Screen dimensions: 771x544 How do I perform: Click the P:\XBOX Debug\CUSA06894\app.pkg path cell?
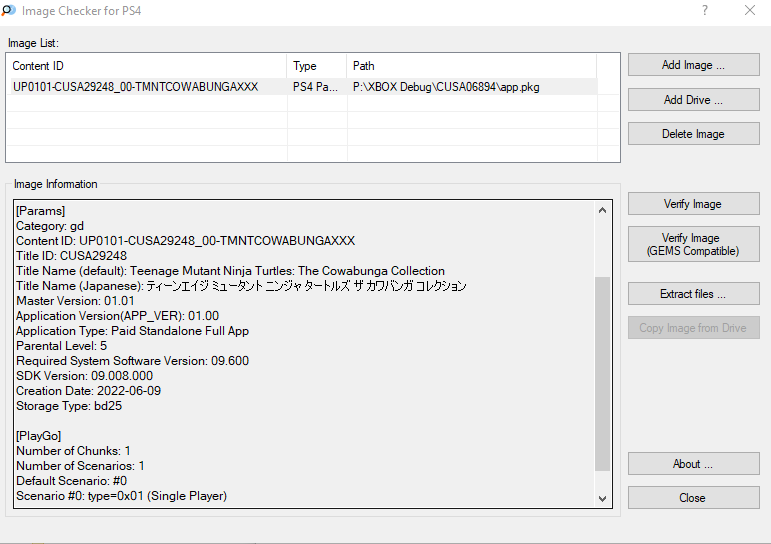tap(446, 87)
